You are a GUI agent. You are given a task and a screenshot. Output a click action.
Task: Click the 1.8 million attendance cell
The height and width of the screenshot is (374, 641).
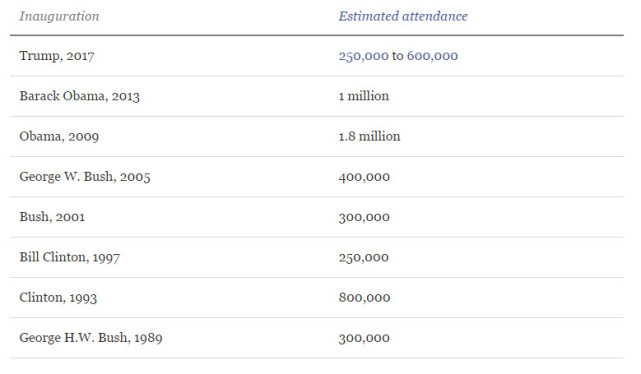point(369,137)
